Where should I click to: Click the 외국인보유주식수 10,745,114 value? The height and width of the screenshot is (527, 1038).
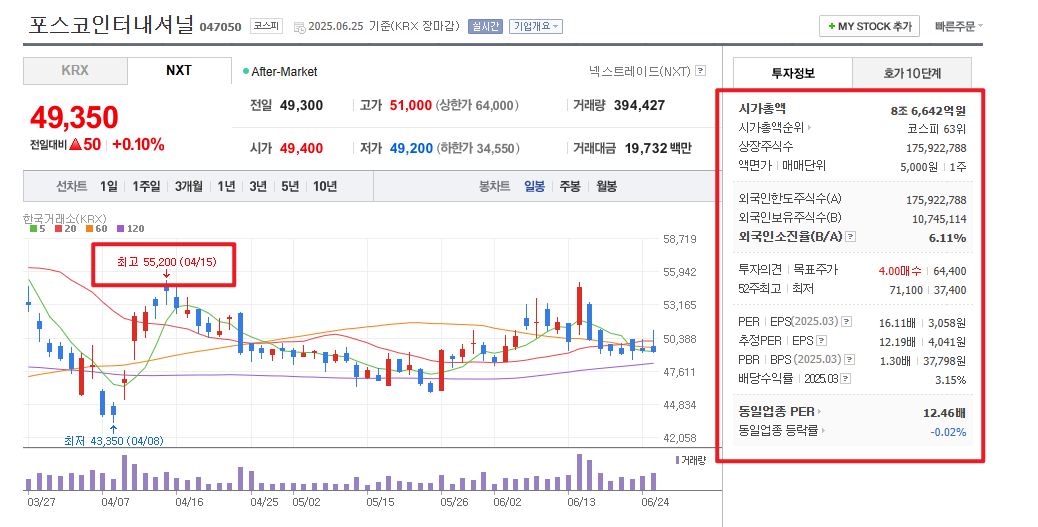point(939,219)
